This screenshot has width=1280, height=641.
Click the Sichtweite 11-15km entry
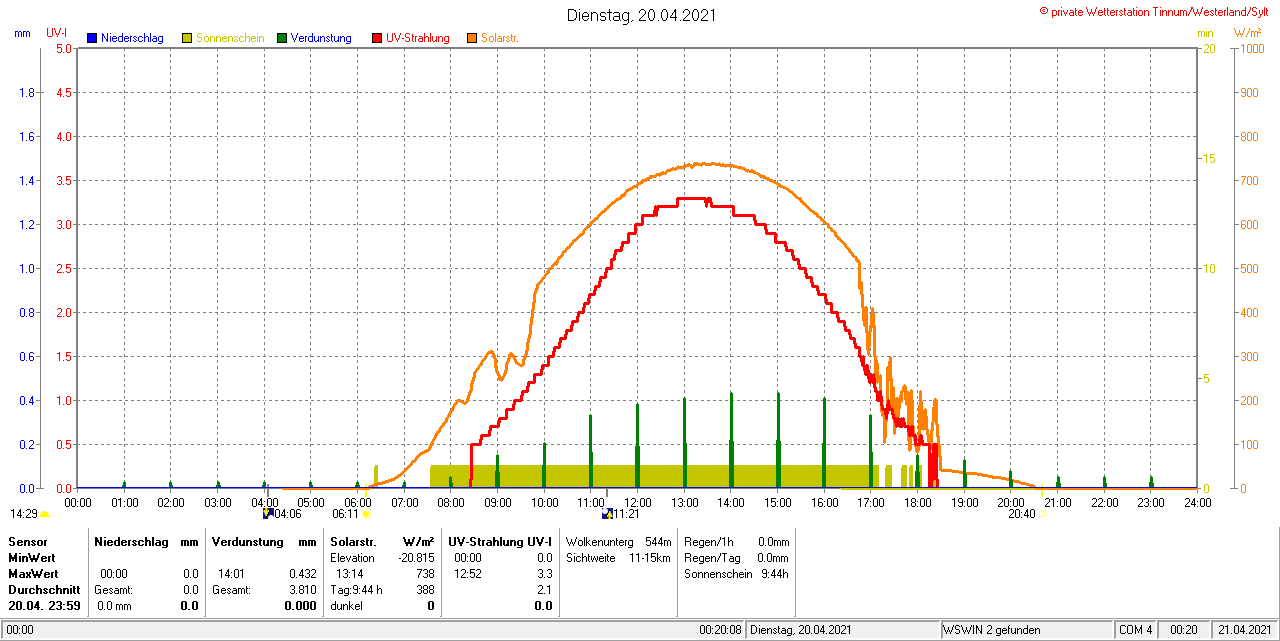(618, 557)
